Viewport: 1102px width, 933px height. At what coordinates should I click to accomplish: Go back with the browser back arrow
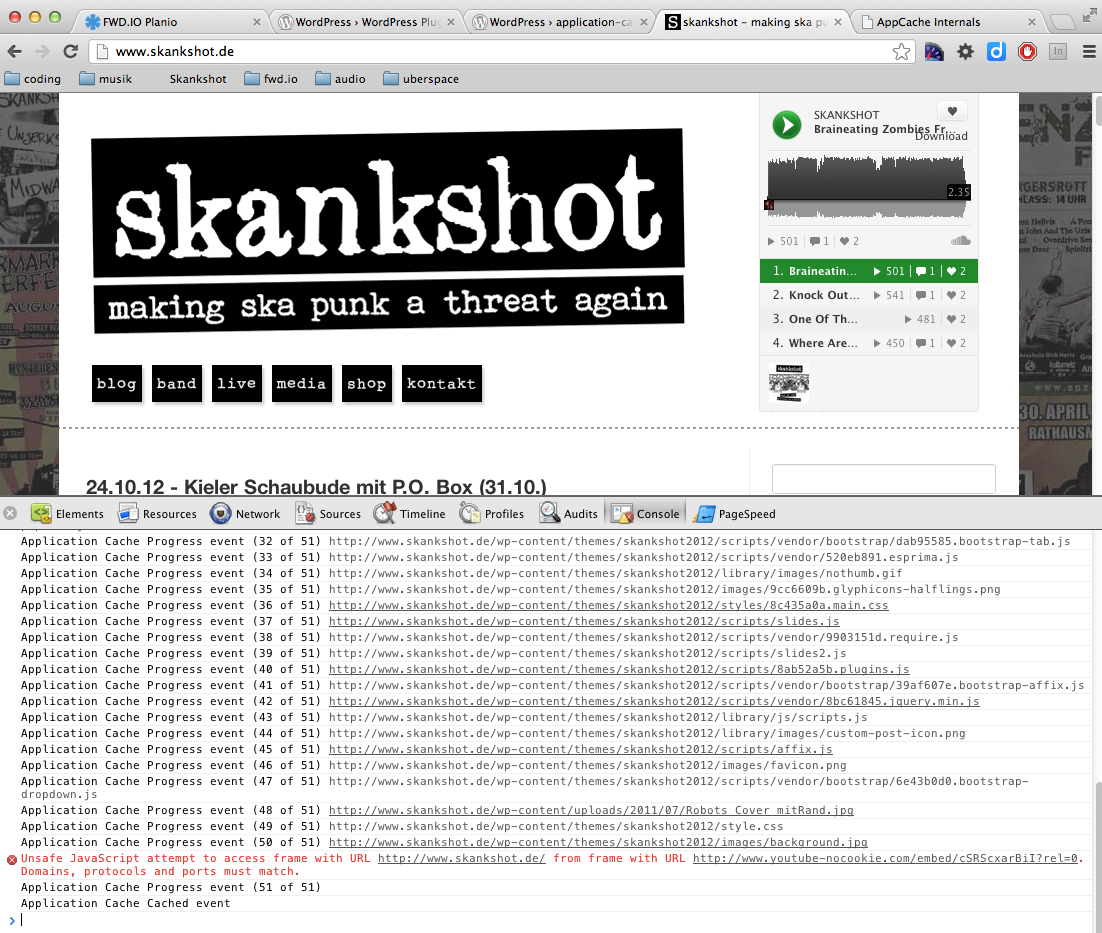pos(14,51)
